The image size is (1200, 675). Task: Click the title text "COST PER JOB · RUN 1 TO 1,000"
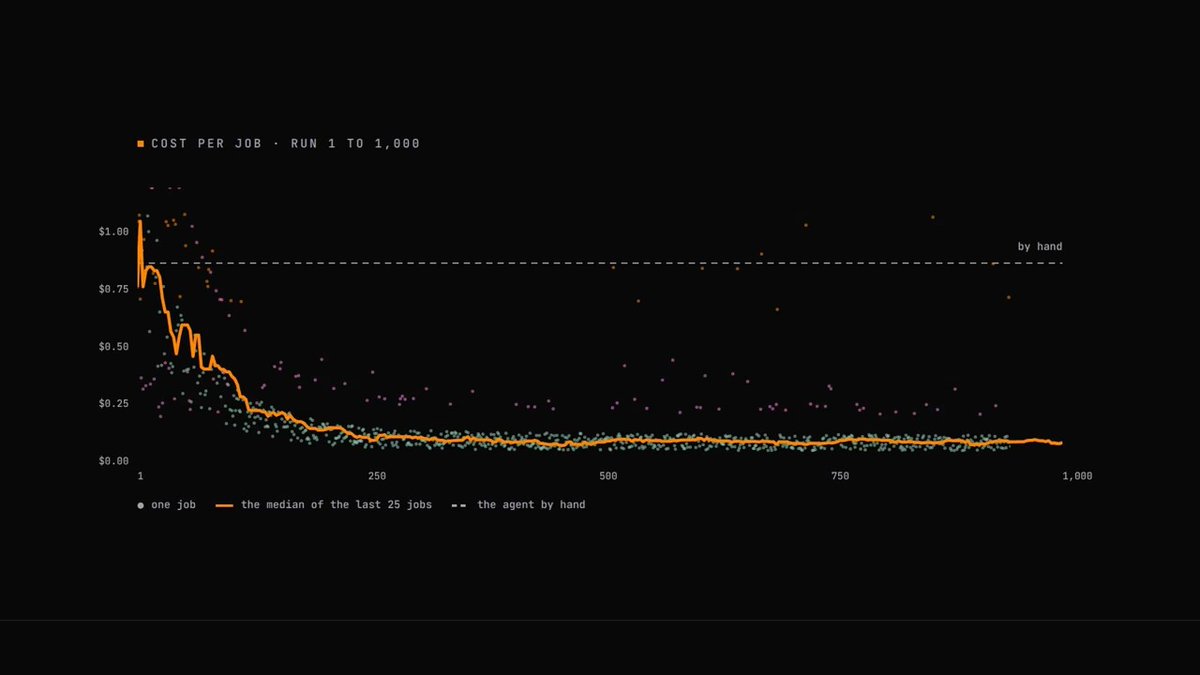[x=286, y=144]
